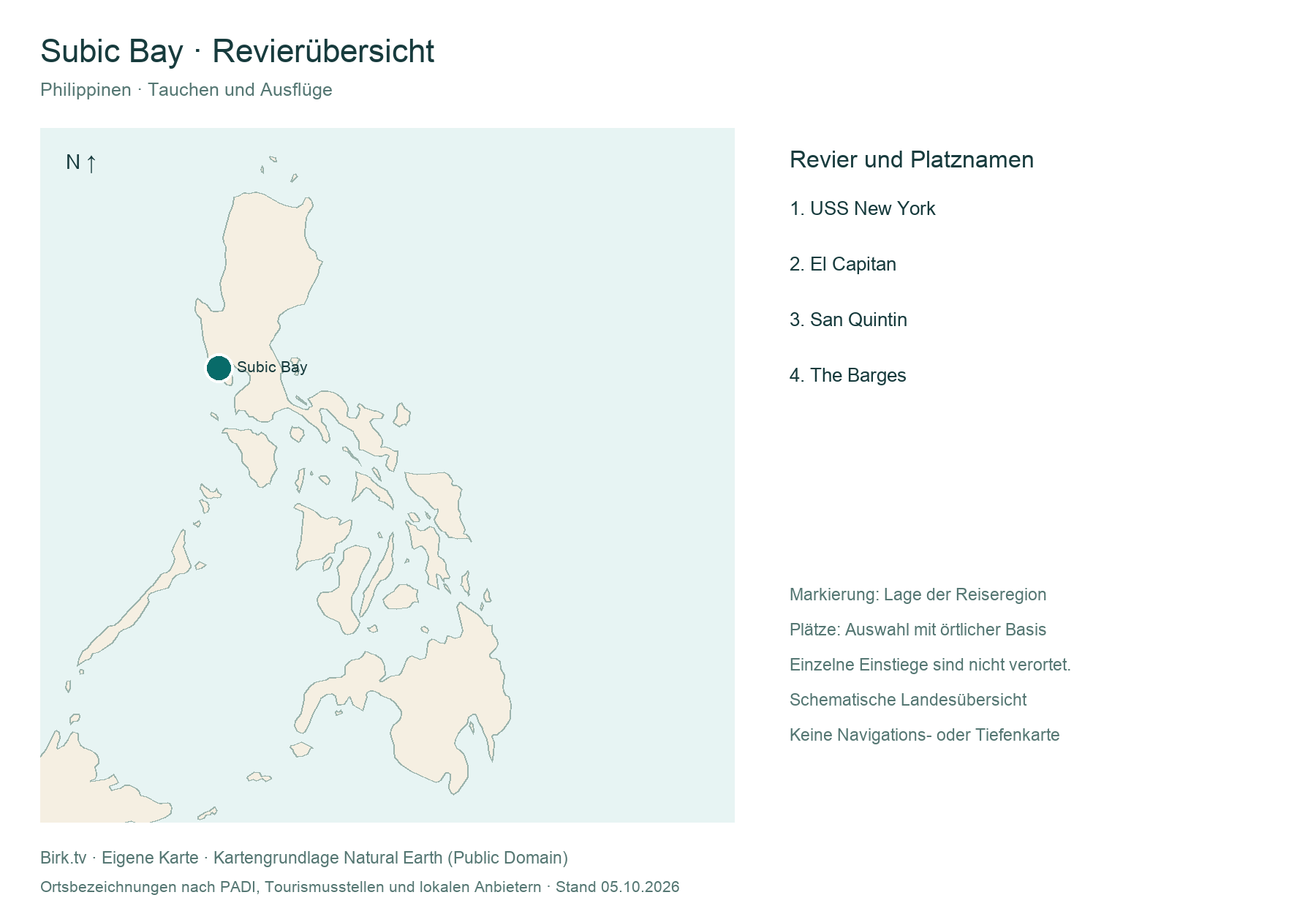
Task: Click the footer line with 'Stand 05.10.2026'
Action: click(360, 887)
